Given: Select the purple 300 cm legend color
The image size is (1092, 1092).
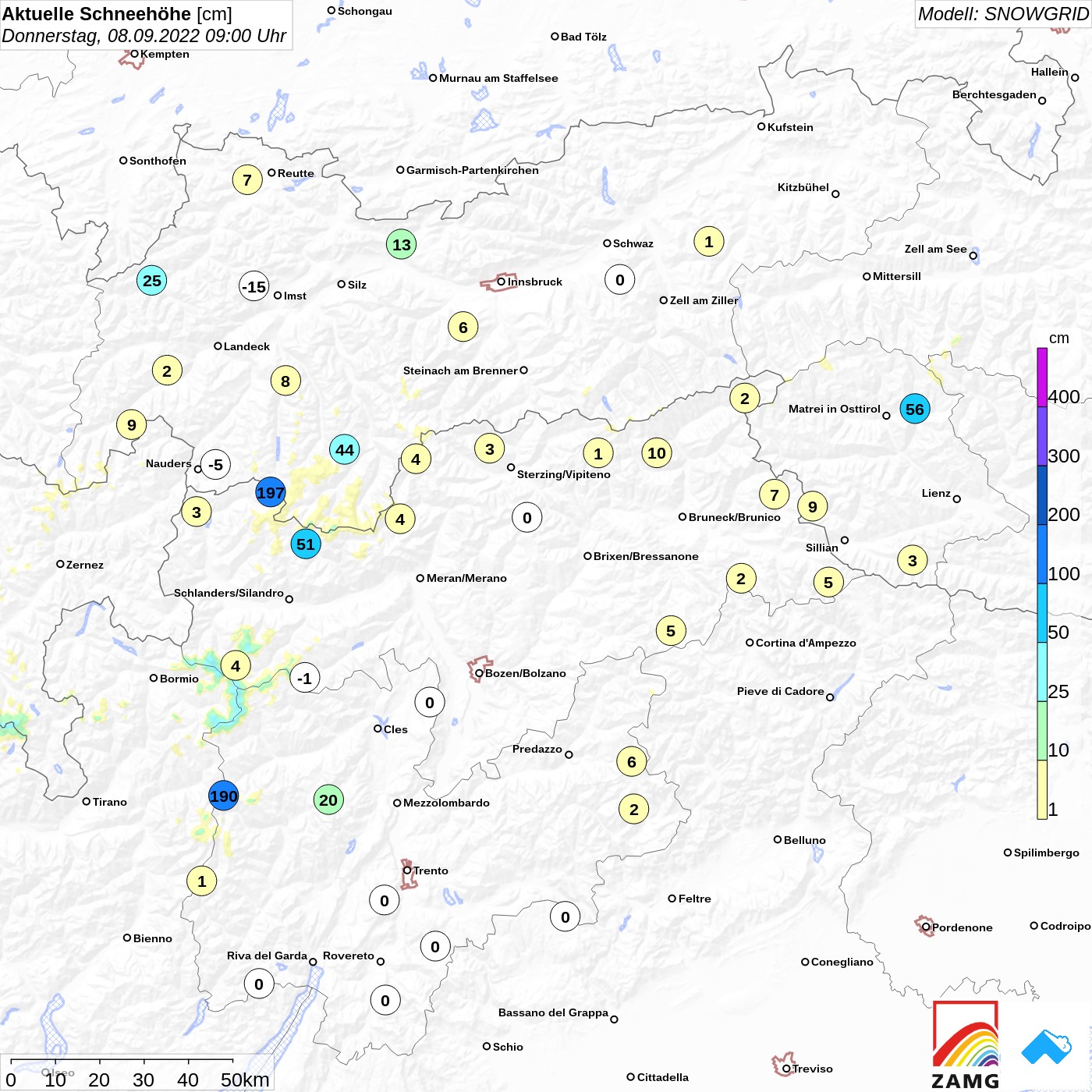Looking at the screenshot, I should [x=1042, y=436].
